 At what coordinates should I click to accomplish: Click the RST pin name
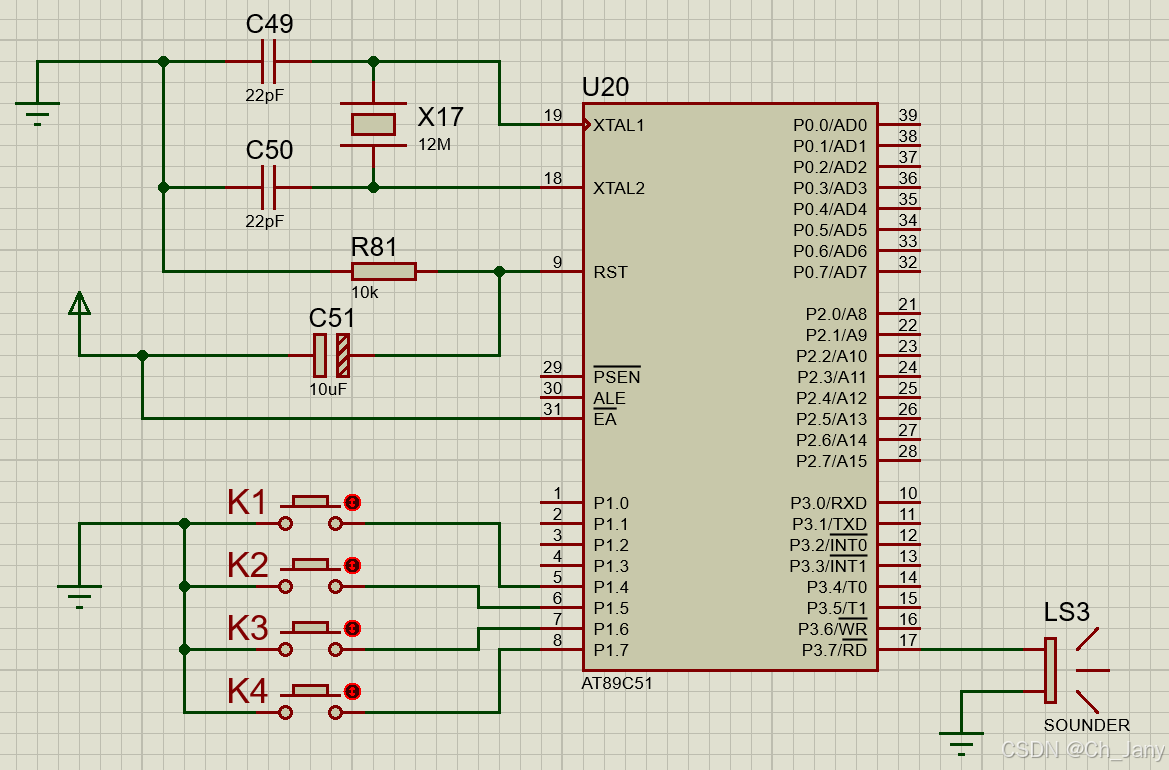point(611,272)
